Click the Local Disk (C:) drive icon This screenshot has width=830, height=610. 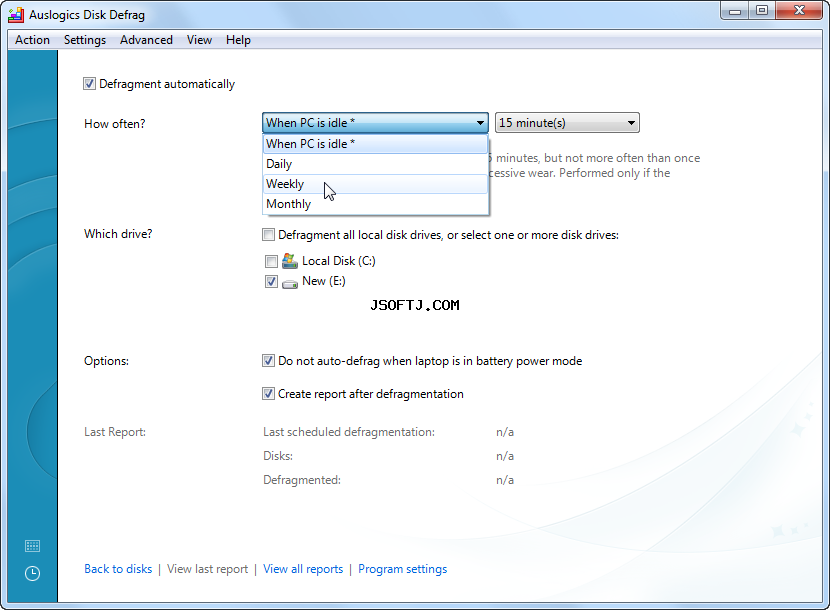tap(290, 261)
